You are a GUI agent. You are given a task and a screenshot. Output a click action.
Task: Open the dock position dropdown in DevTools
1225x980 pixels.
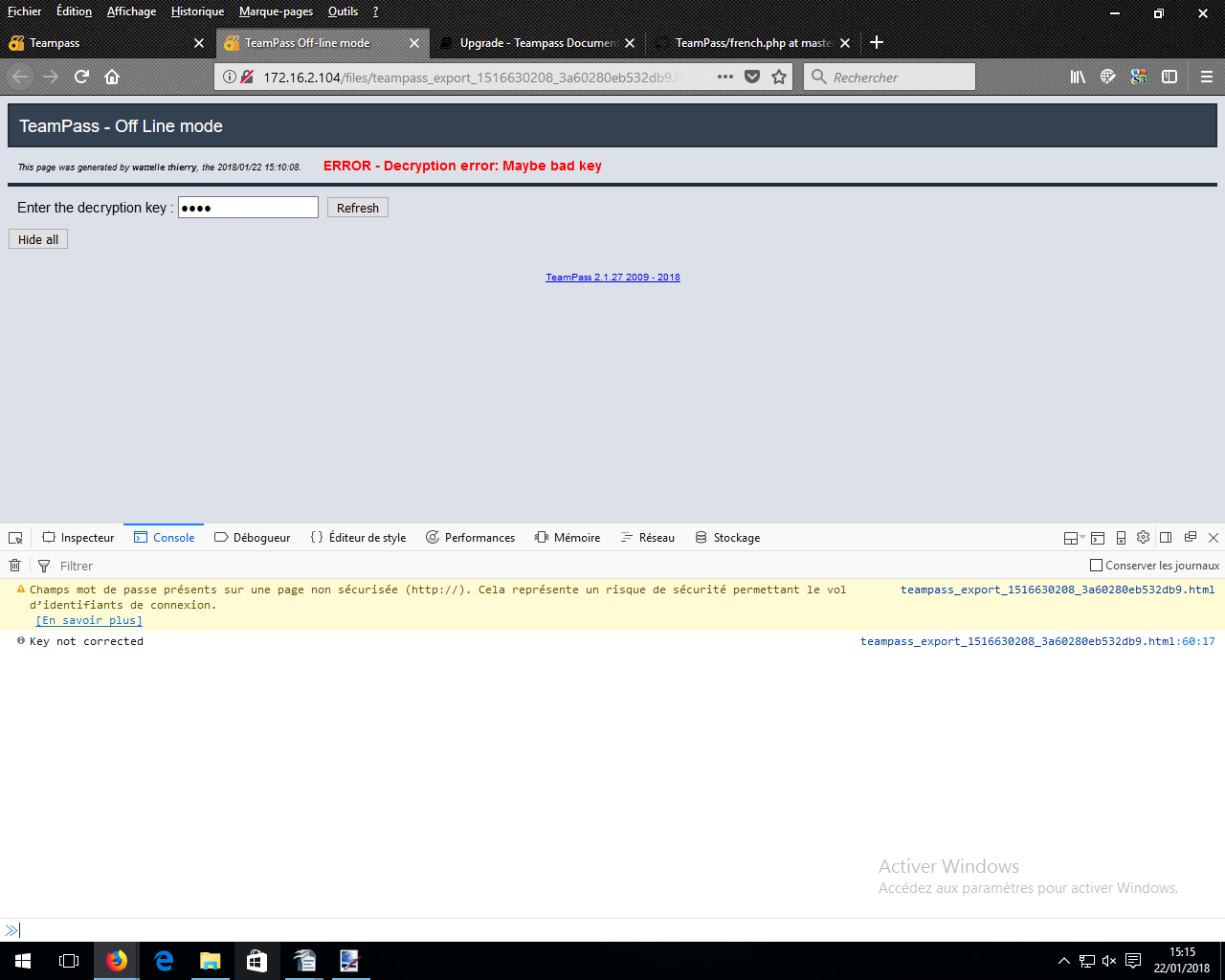(1071, 537)
